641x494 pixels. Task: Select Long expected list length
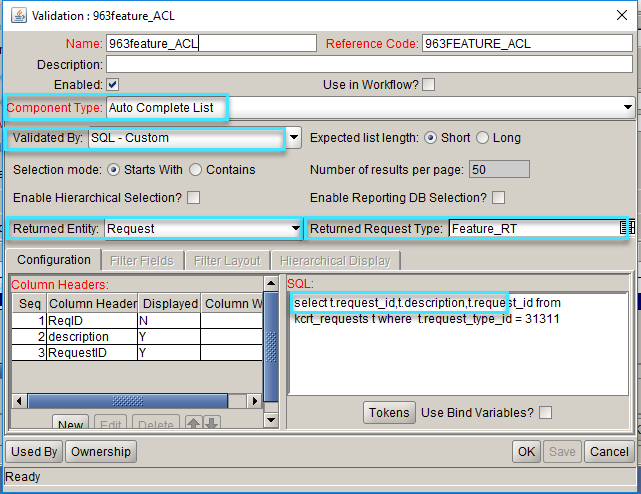pyautogui.click(x=482, y=138)
